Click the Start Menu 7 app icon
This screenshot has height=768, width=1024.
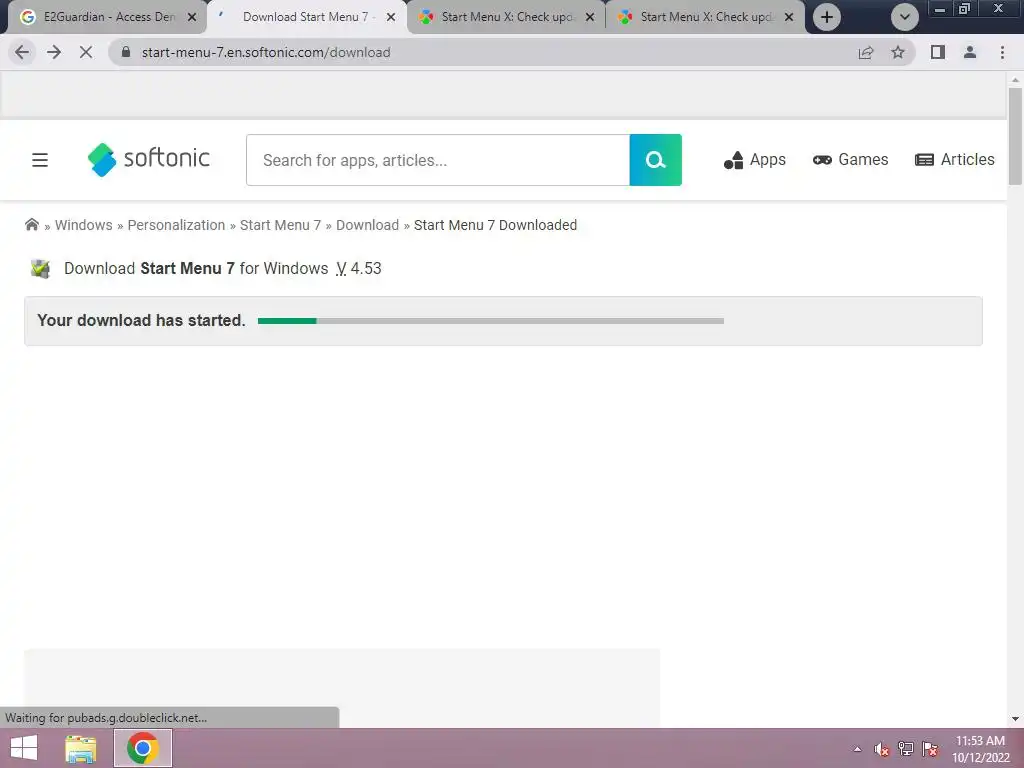[x=40, y=268]
